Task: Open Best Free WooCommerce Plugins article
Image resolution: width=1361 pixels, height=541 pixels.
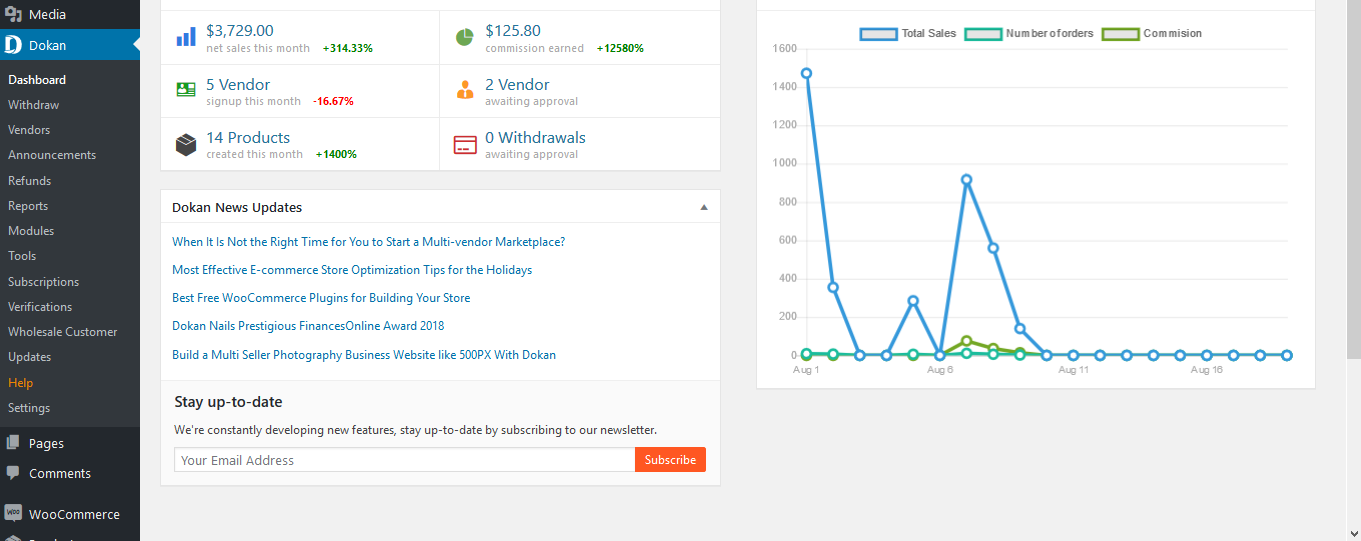Action: click(x=321, y=298)
